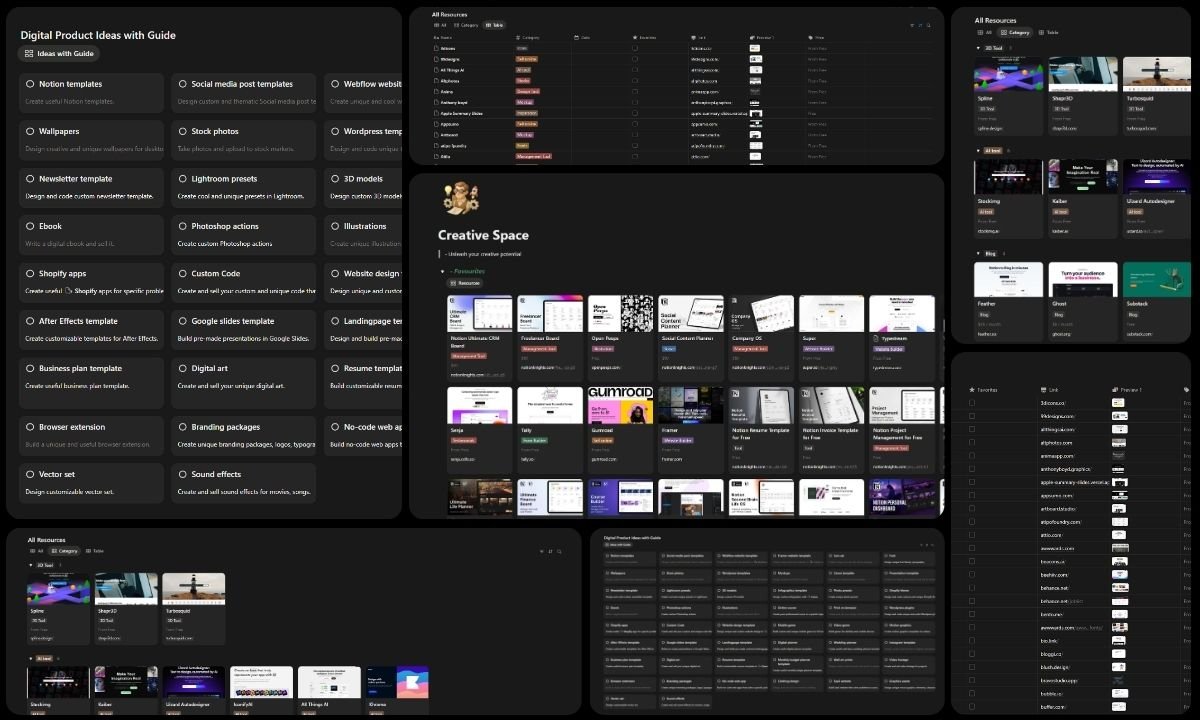Open the gumroad.com link on the Gumroad card
Viewport: 1200px width, 720px height.
(x=604, y=459)
